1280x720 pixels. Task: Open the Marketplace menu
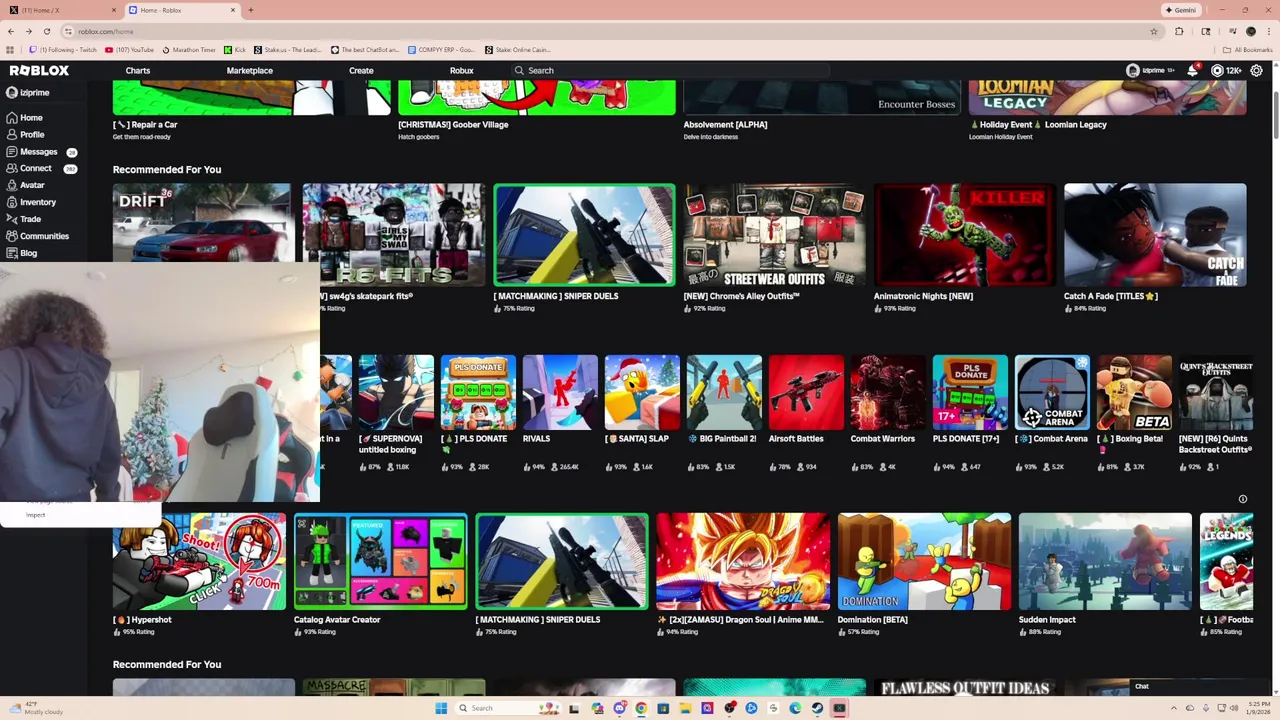coord(250,70)
